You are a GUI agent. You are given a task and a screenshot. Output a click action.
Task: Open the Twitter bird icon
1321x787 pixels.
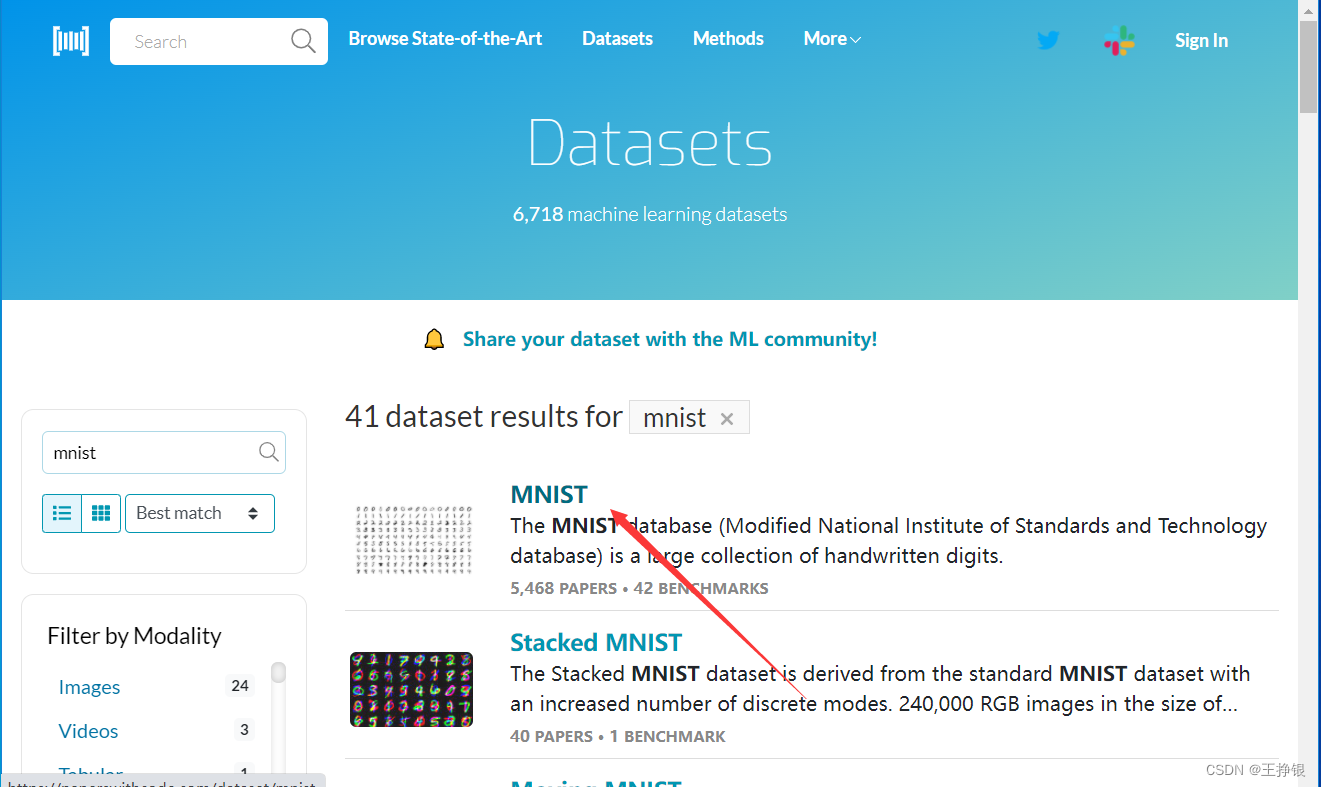point(1048,41)
